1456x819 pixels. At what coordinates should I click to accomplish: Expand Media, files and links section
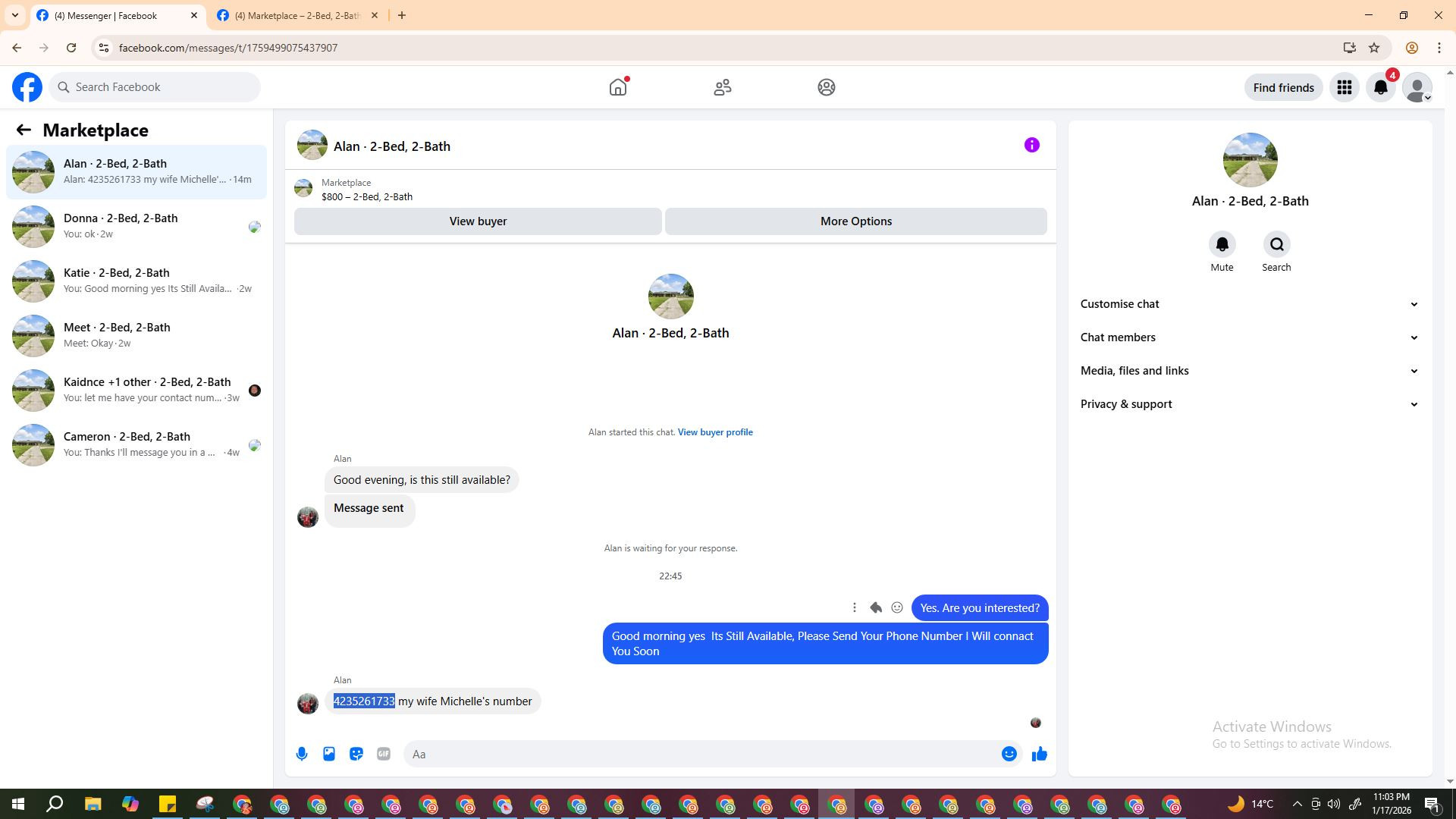click(x=1250, y=371)
